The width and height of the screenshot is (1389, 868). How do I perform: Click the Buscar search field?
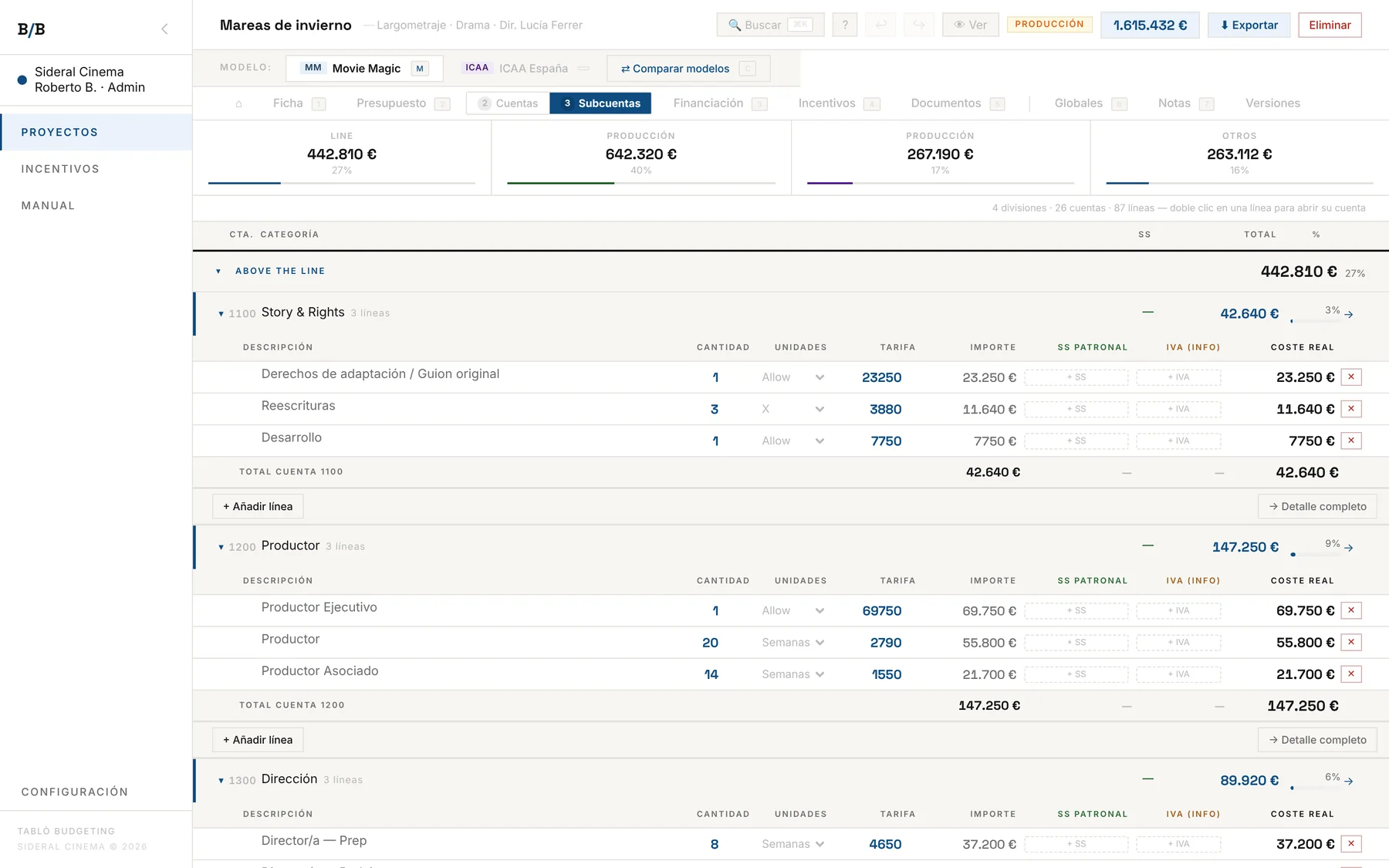pyautogui.click(x=770, y=25)
